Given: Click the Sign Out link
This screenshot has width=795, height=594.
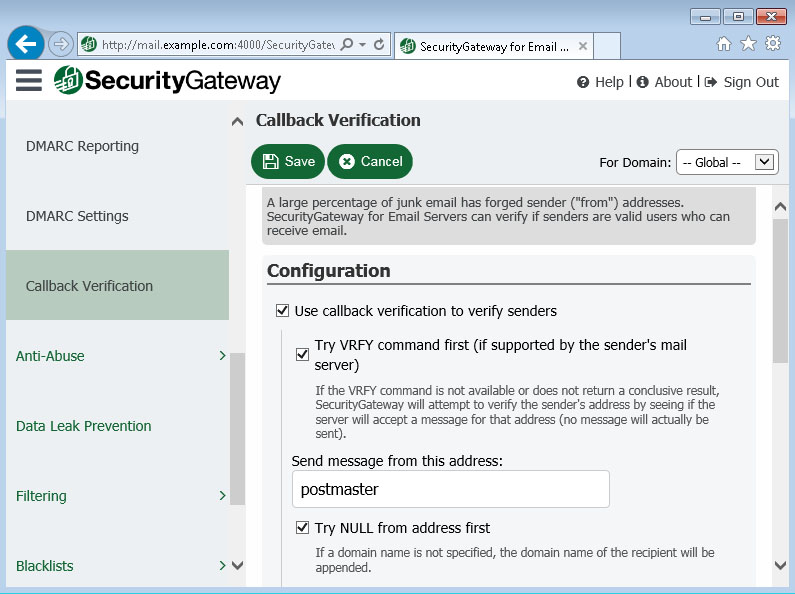Looking at the screenshot, I should tap(742, 82).
